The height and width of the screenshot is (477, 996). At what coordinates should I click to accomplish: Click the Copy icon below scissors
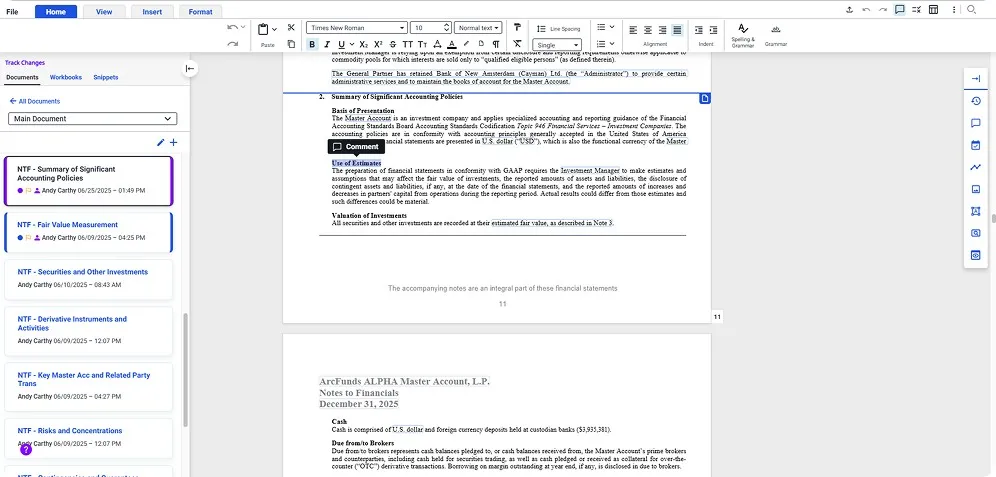291,44
